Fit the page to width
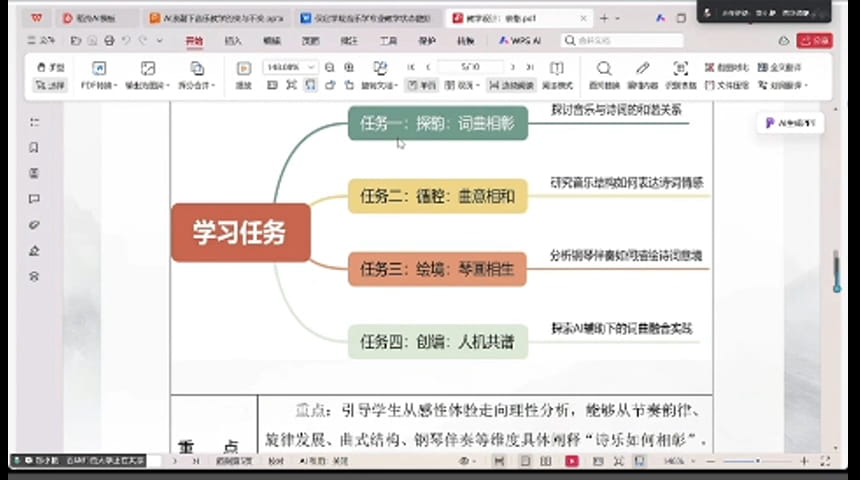 (x=310, y=85)
